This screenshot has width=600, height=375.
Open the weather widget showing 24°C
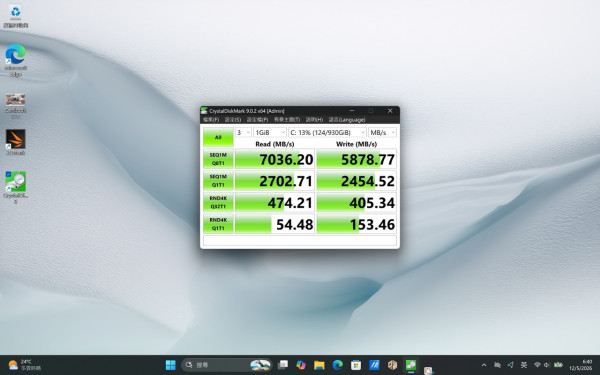25,365
